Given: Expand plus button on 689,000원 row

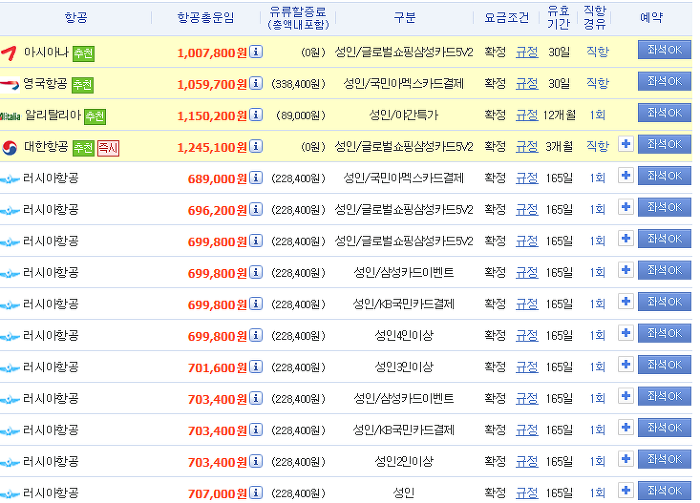Looking at the screenshot, I should [626, 176].
